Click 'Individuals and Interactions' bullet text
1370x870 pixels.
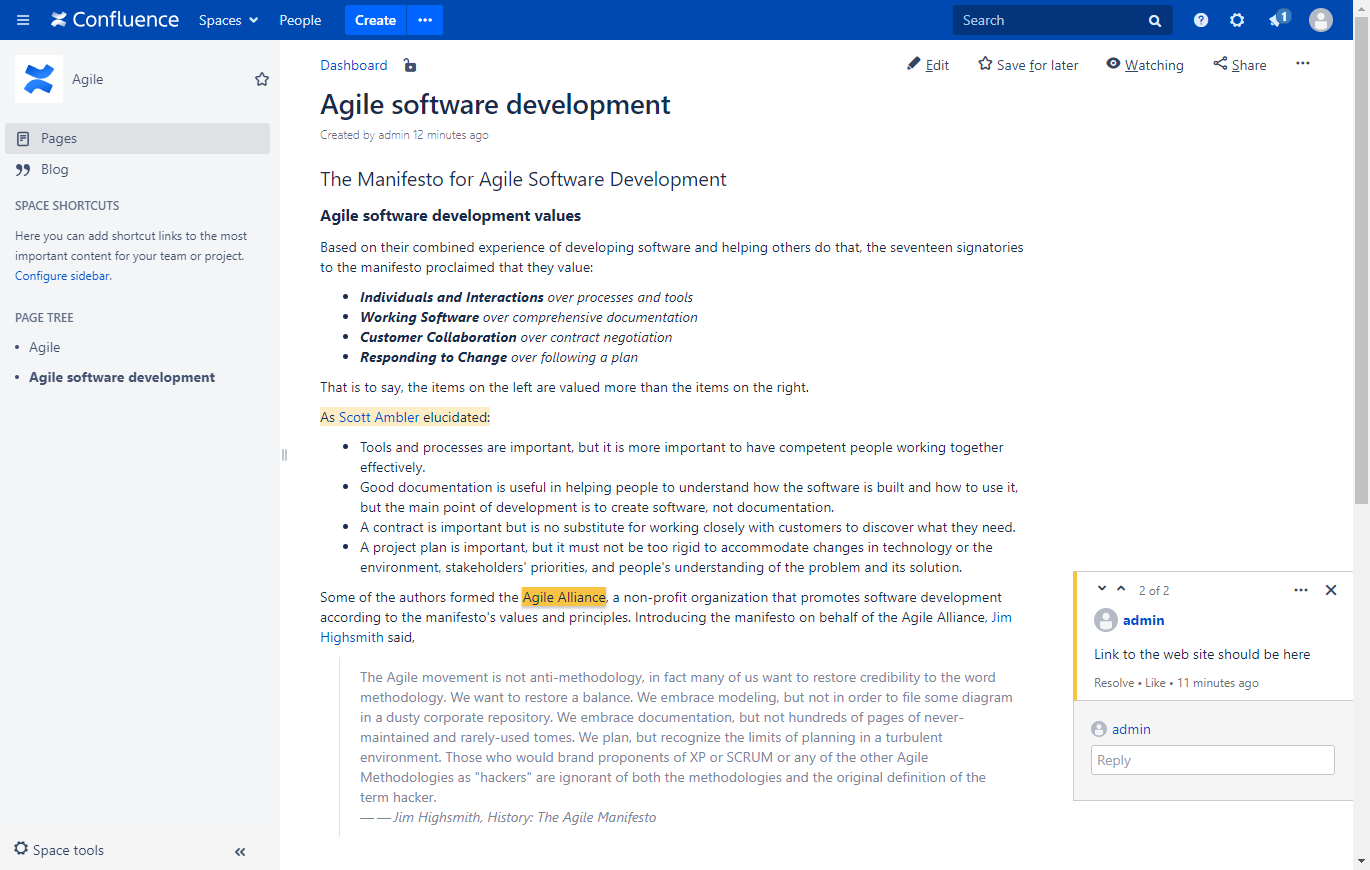(x=452, y=297)
